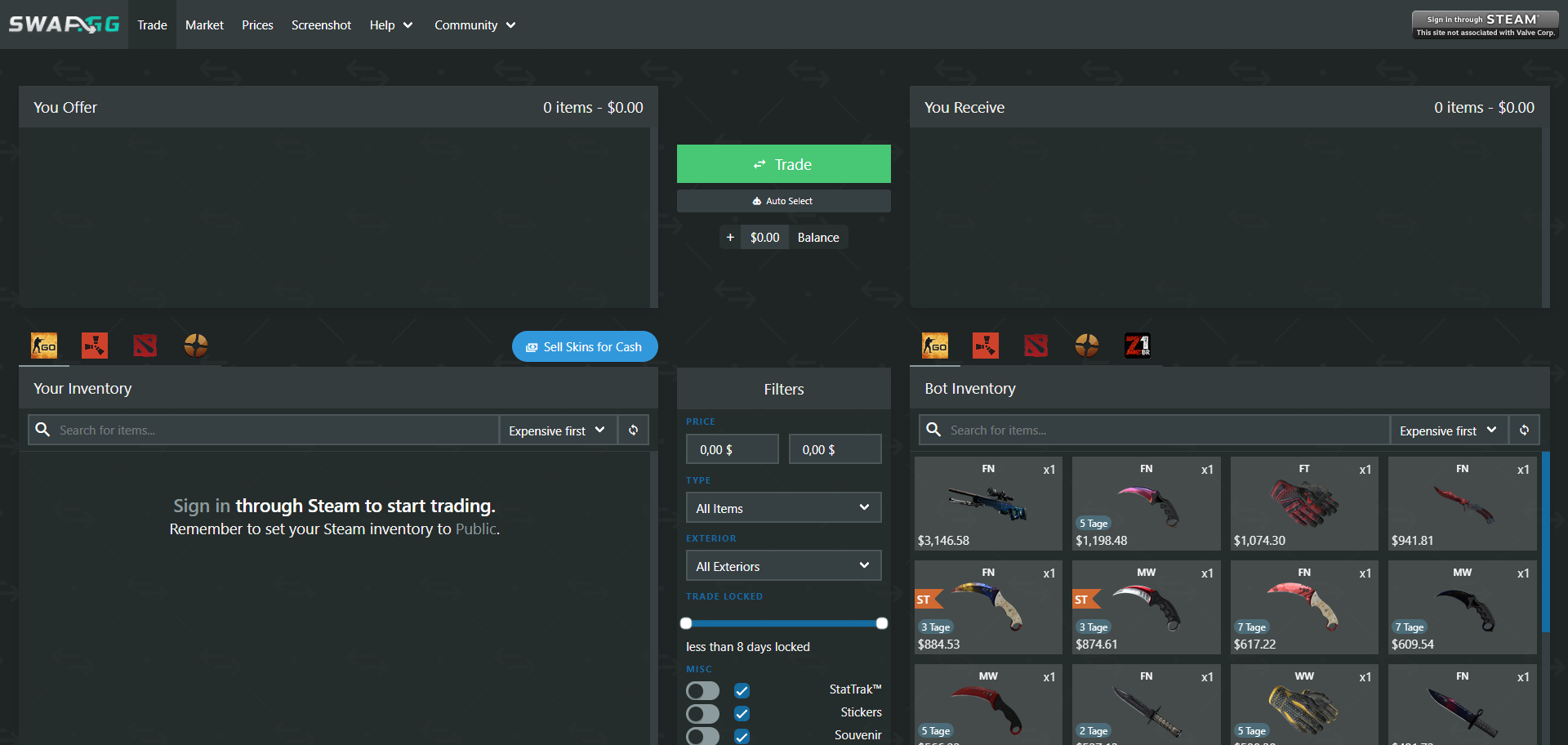Toggle the StatTrak switch
This screenshot has width=1568, height=745.
[703, 690]
